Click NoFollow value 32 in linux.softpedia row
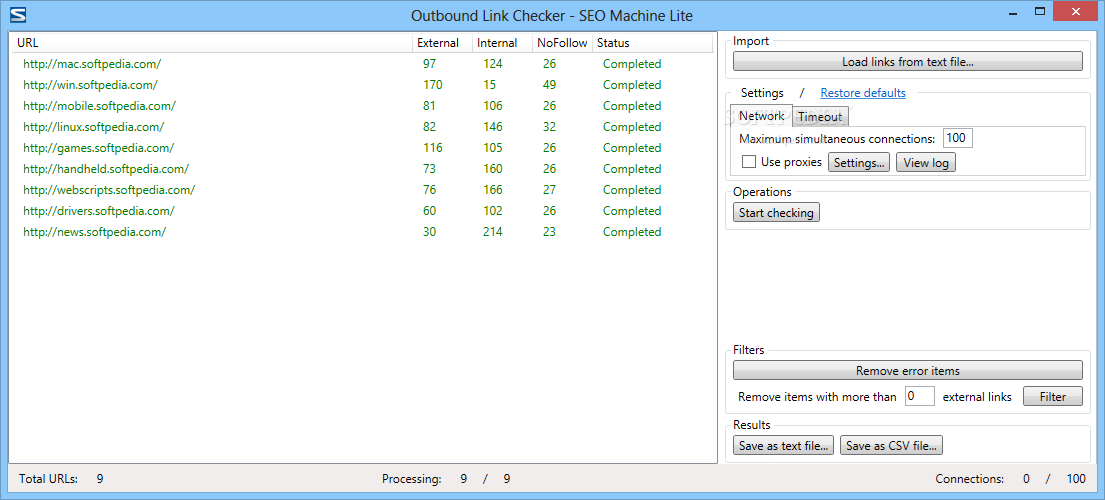Screen dimensions: 1105x500 click(550, 127)
